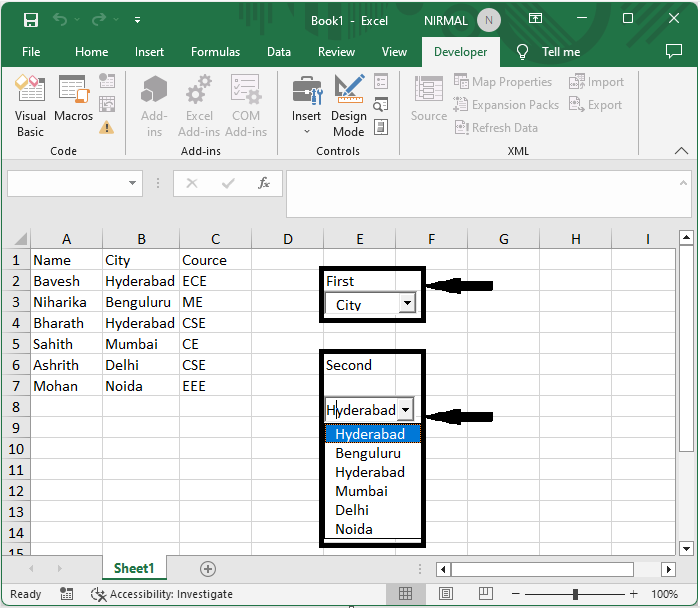
Task: Select Mumbai from the dropdown list
Action: 361,491
